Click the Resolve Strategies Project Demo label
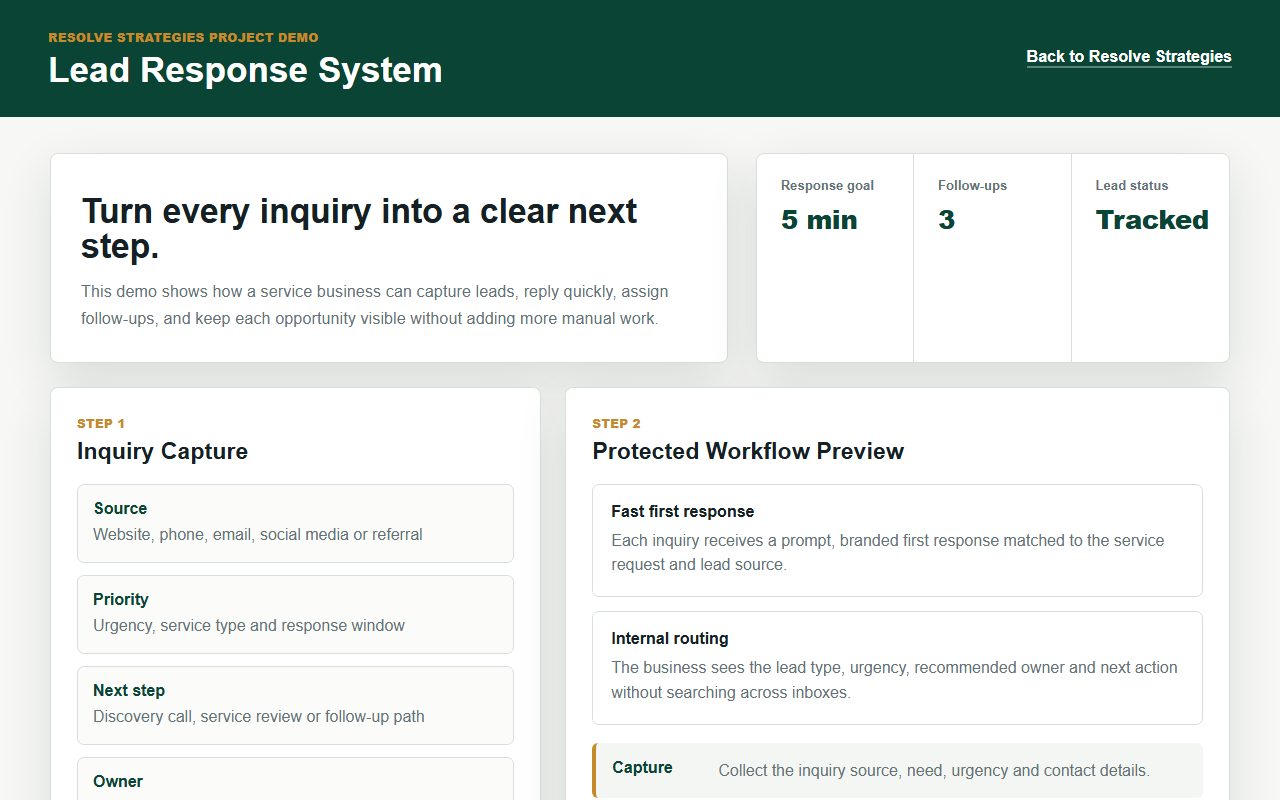The width and height of the screenshot is (1280, 800). tap(184, 38)
